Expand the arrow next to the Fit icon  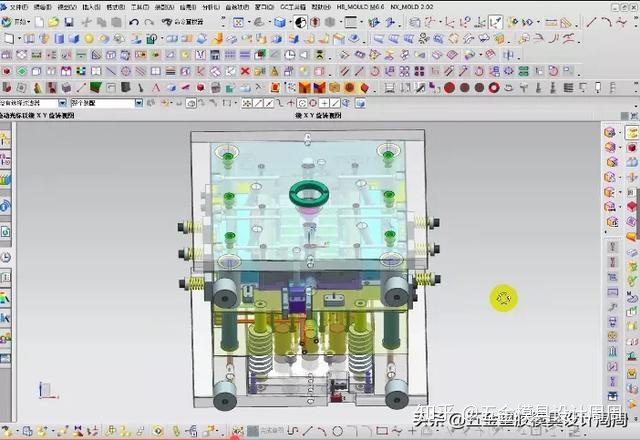click(x=248, y=22)
